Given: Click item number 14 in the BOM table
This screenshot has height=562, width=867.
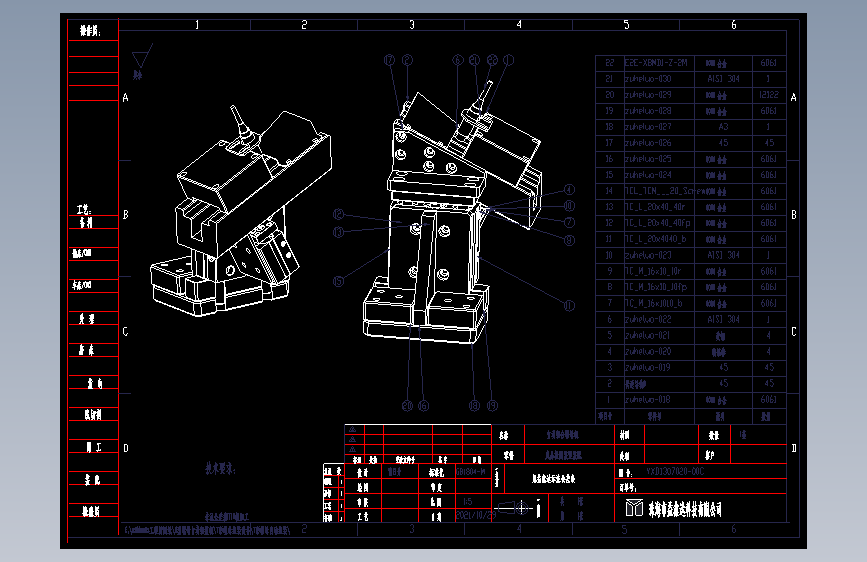Looking at the screenshot, I should pyautogui.click(x=609, y=191).
